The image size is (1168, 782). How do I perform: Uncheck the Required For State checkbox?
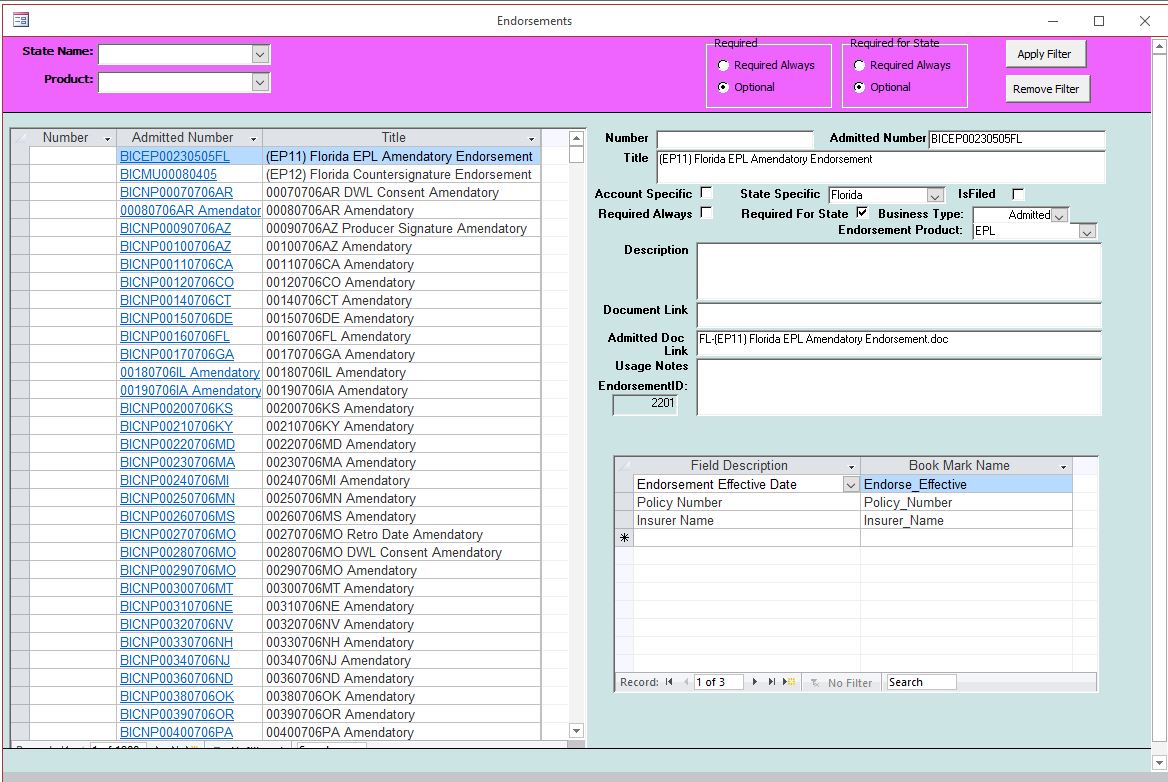click(862, 213)
